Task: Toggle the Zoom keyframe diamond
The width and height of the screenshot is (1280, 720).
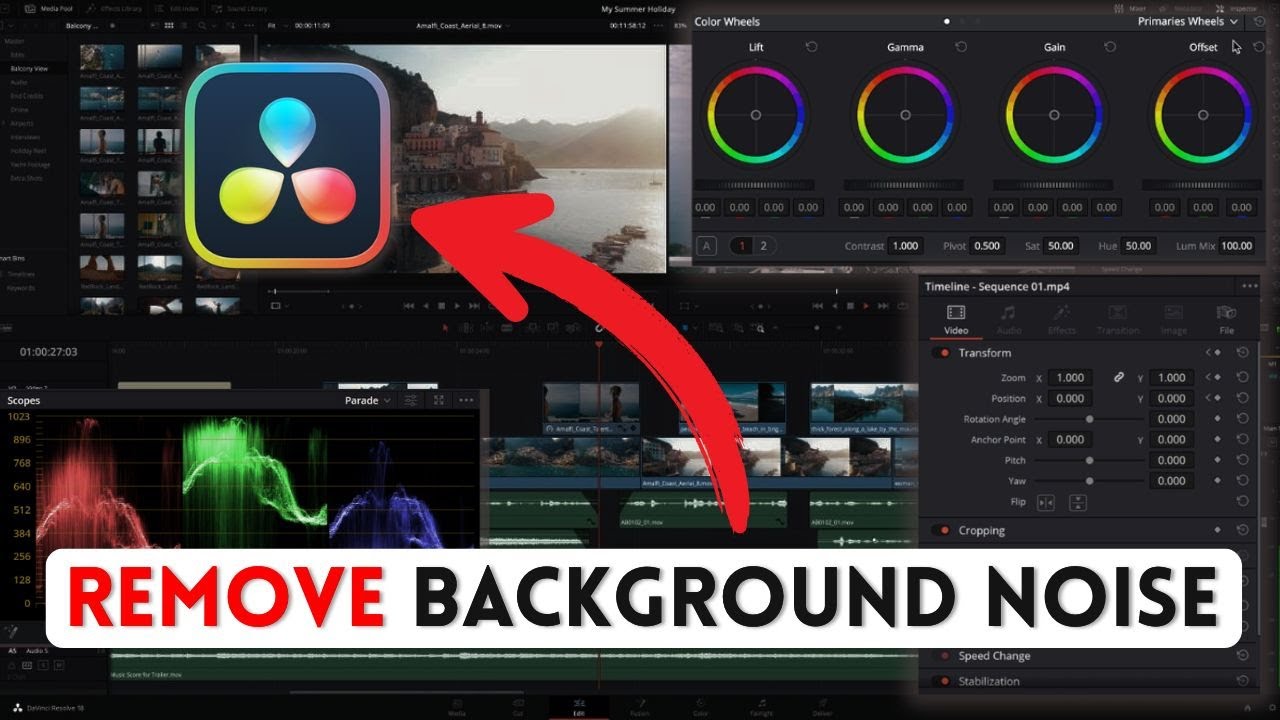Action: [1217, 378]
